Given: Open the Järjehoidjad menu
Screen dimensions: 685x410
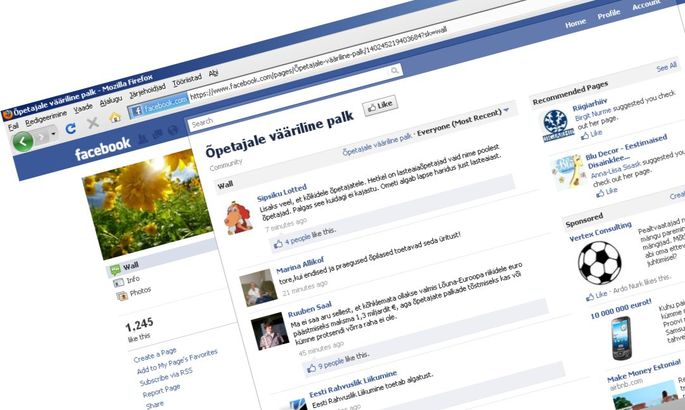Looking at the screenshot, I should click(148, 90).
